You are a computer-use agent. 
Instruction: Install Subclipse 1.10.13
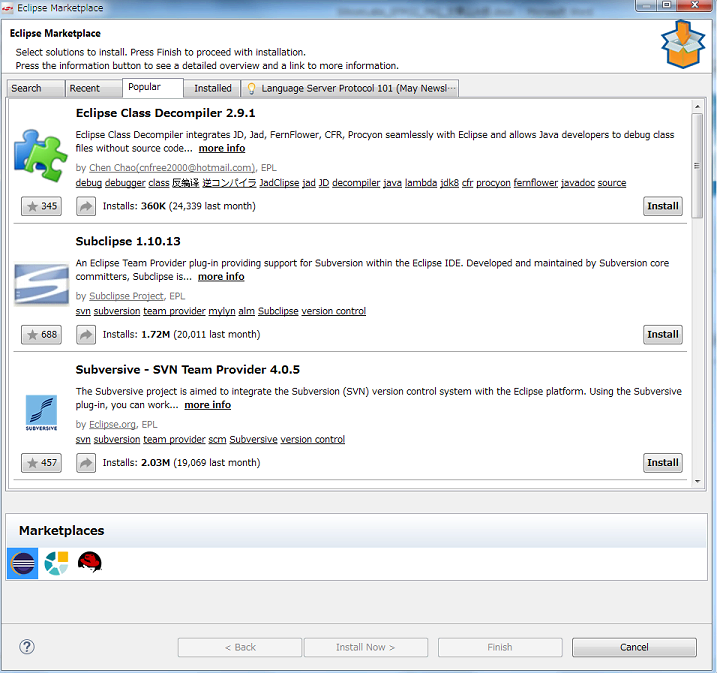click(663, 335)
